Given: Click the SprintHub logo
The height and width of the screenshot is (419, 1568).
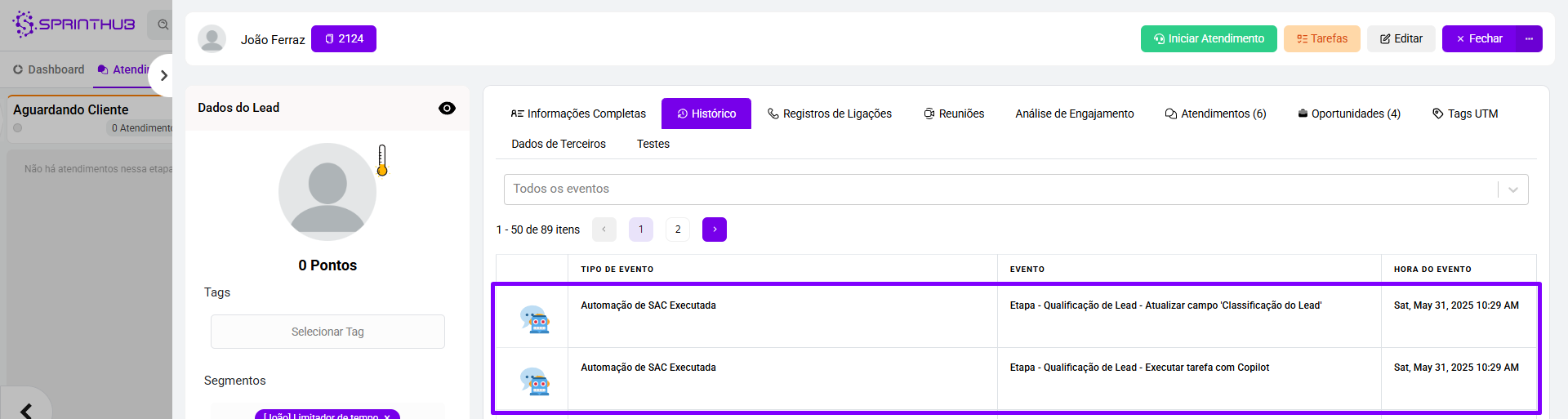Looking at the screenshot, I should 73,24.
